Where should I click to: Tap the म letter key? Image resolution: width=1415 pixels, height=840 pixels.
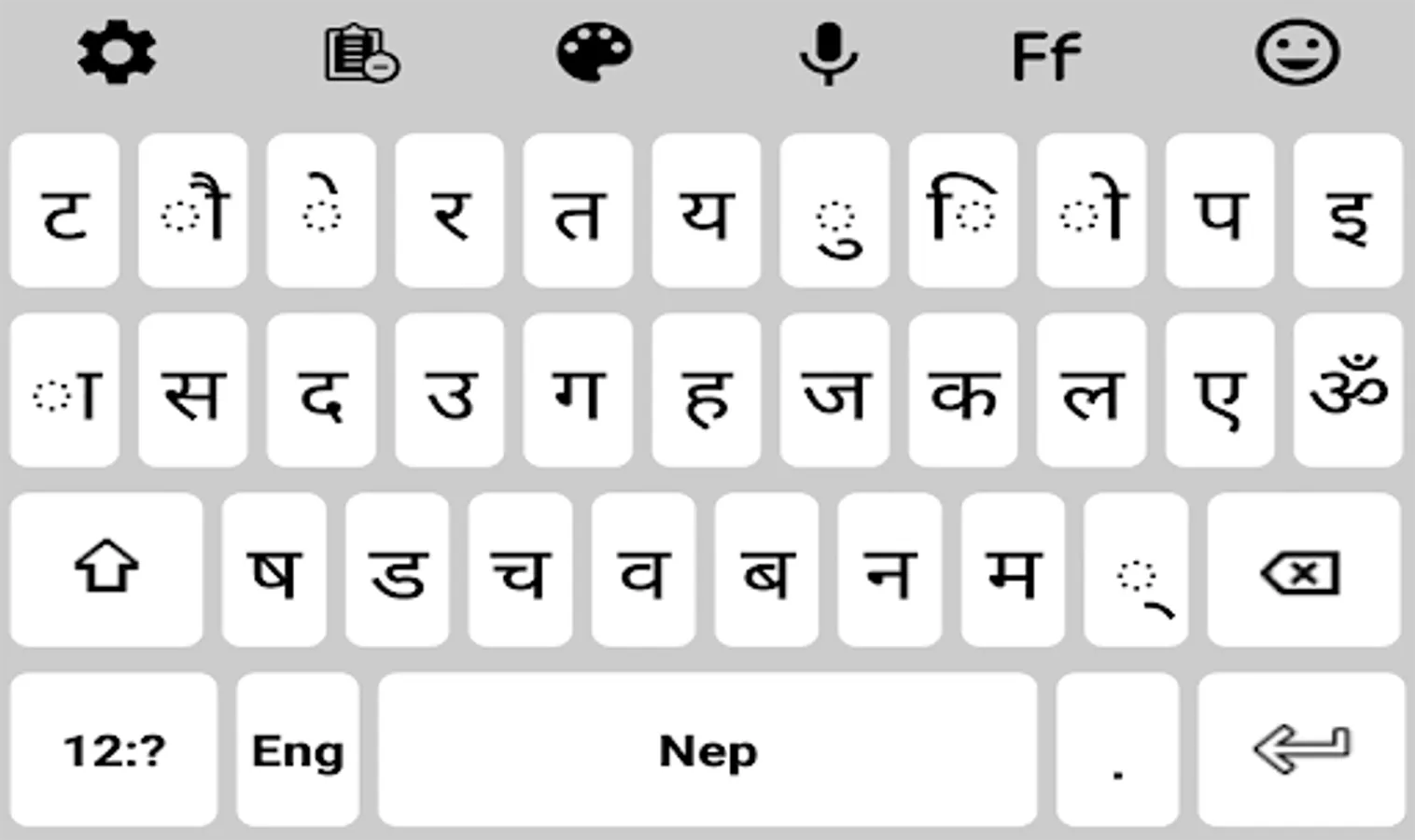click(x=1013, y=570)
